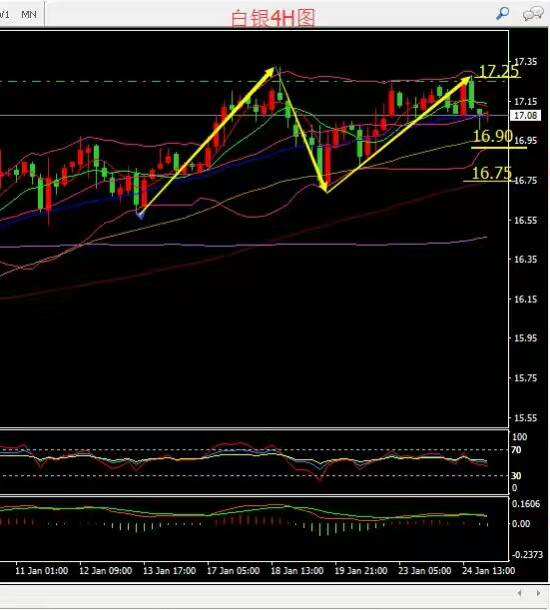This screenshot has height=610, width=550.
Task: Click the horizontal scrollbar track at bottom
Action: [x=255, y=593]
